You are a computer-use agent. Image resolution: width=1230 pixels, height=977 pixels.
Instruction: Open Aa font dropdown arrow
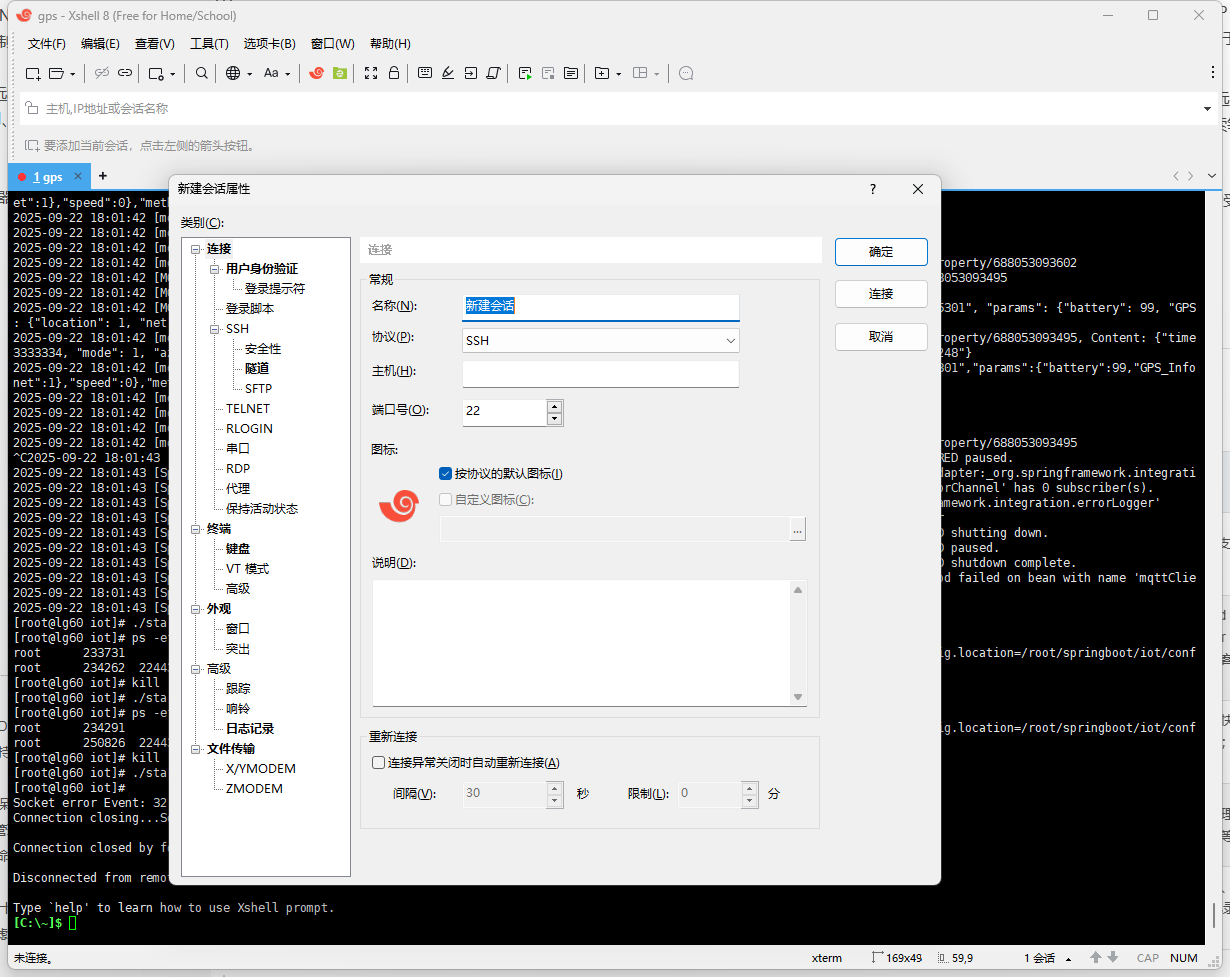(288, 74)
